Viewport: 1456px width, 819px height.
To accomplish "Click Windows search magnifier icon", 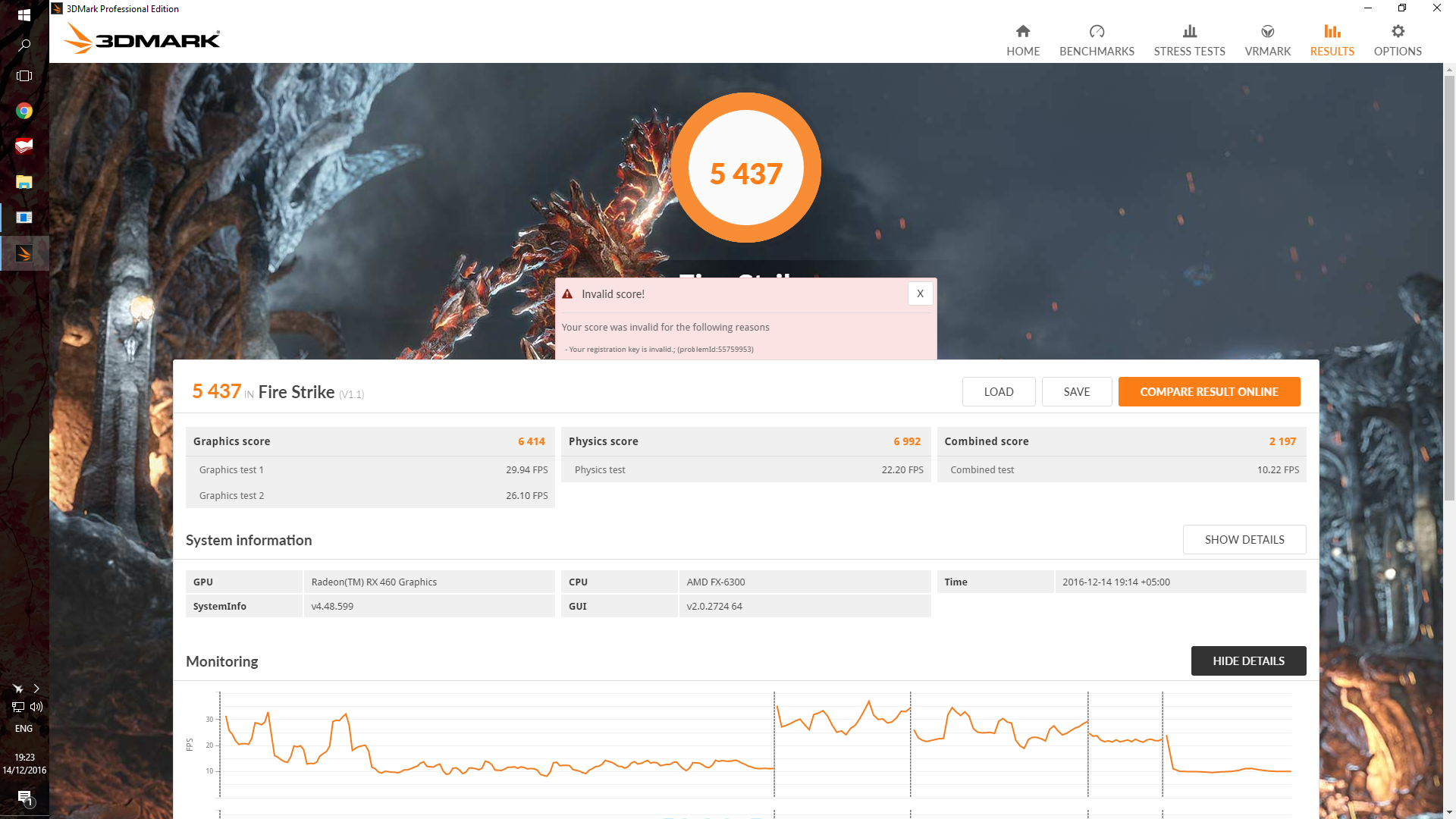I will pyautogui.click(x=24, y=45).
